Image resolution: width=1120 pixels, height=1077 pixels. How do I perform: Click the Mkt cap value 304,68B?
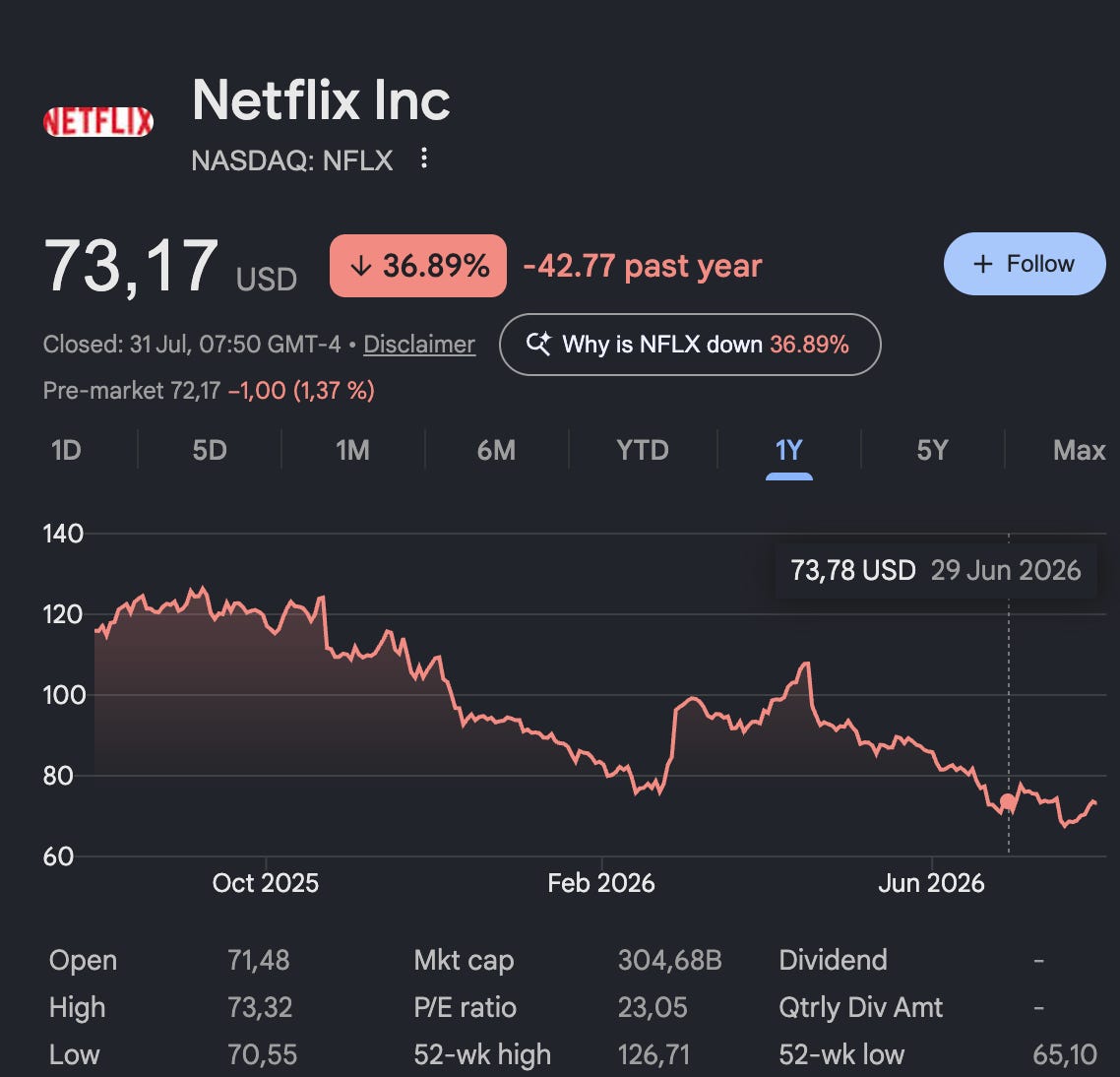click(670, 961)
